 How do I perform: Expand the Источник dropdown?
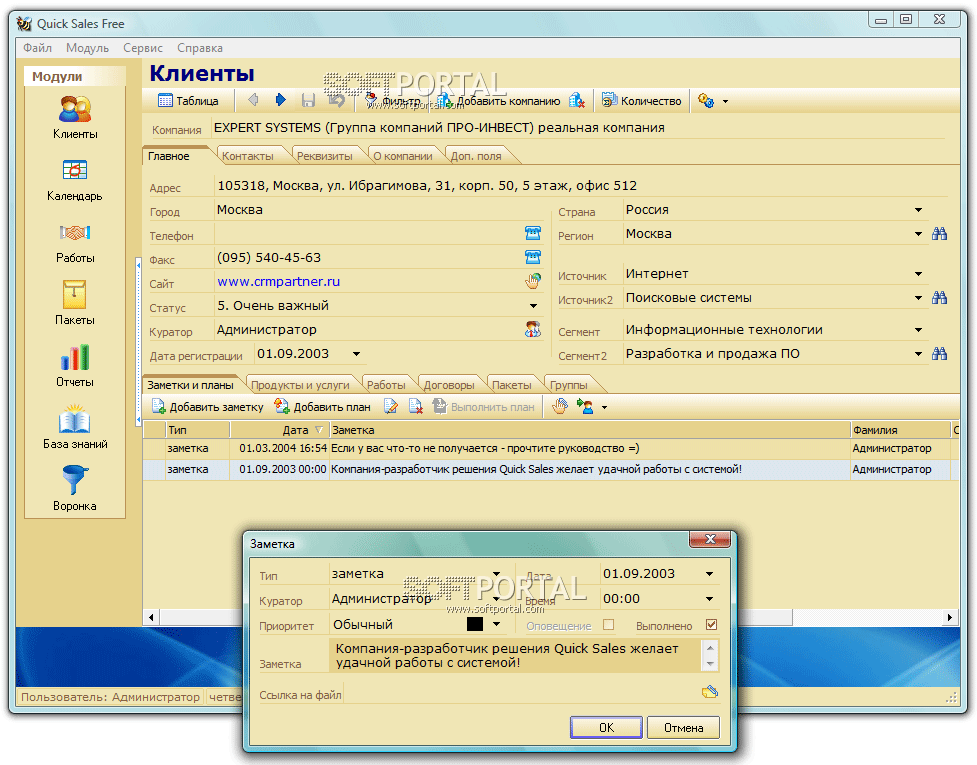pos(918,274)
